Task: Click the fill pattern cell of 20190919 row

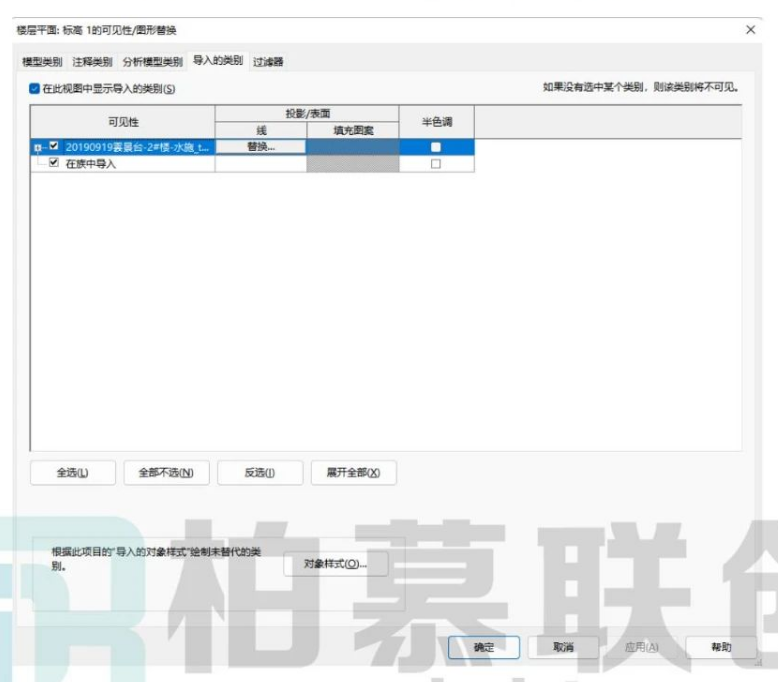Action: [x=353, y=147]
